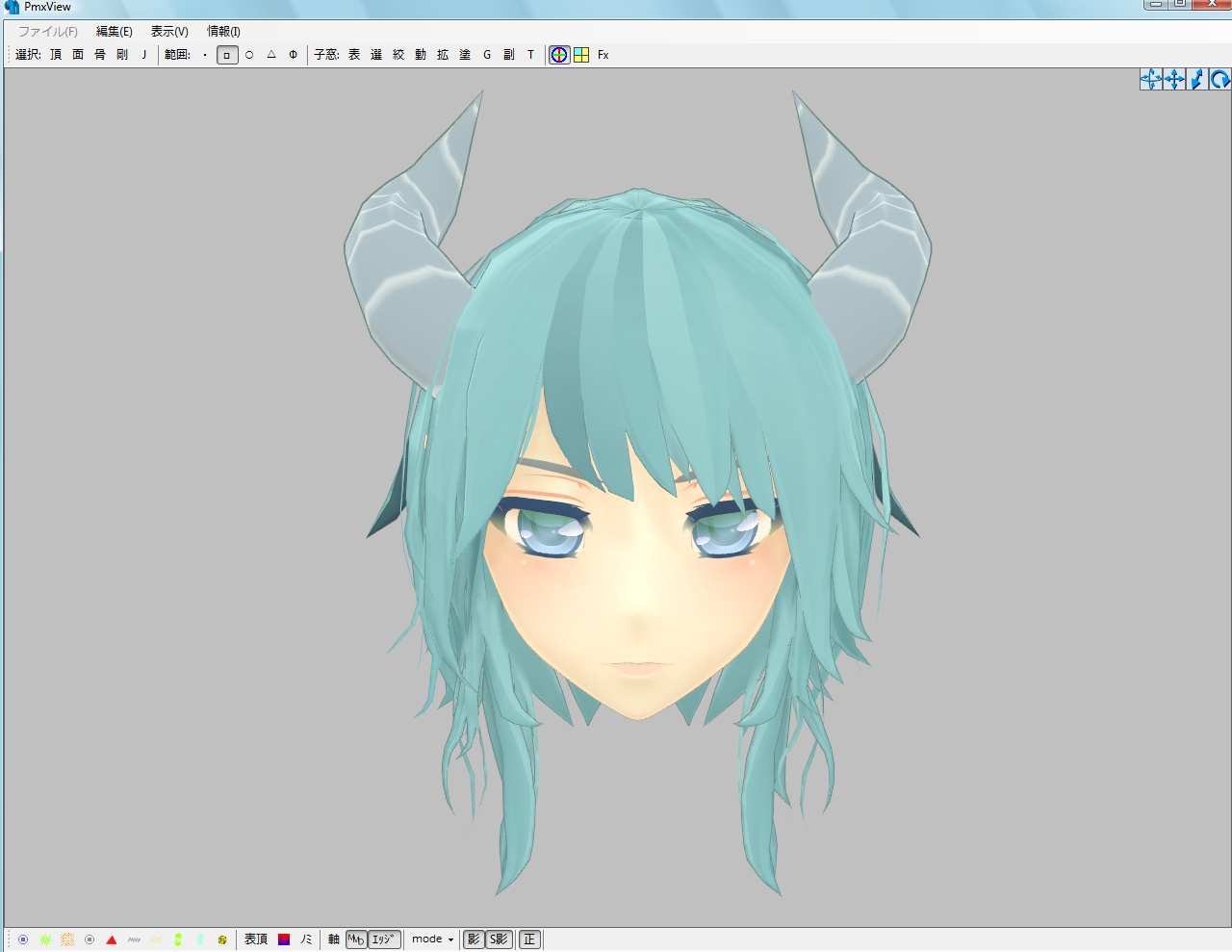Toggle the yellow wavy line display icon

[156, 939]
